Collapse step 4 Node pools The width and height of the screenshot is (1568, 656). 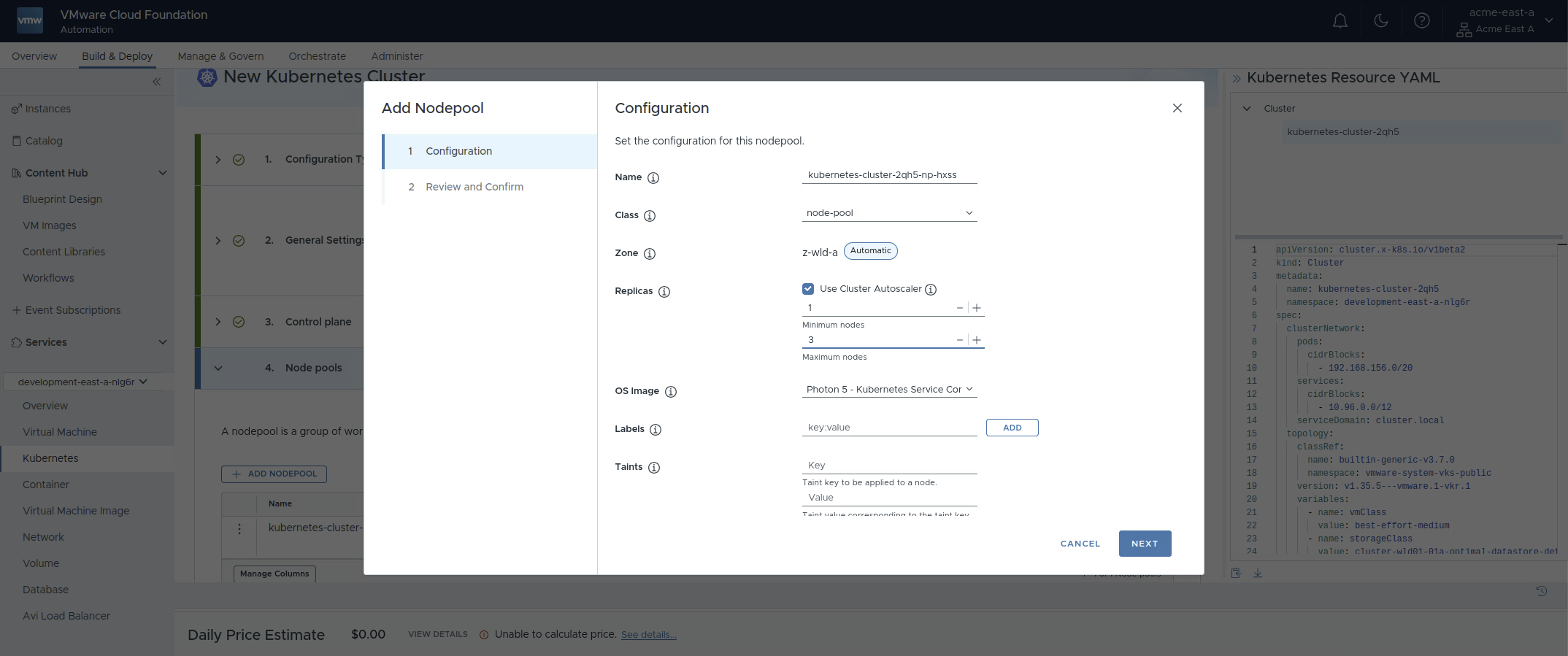pyautogui.click(x=218, y=368)
